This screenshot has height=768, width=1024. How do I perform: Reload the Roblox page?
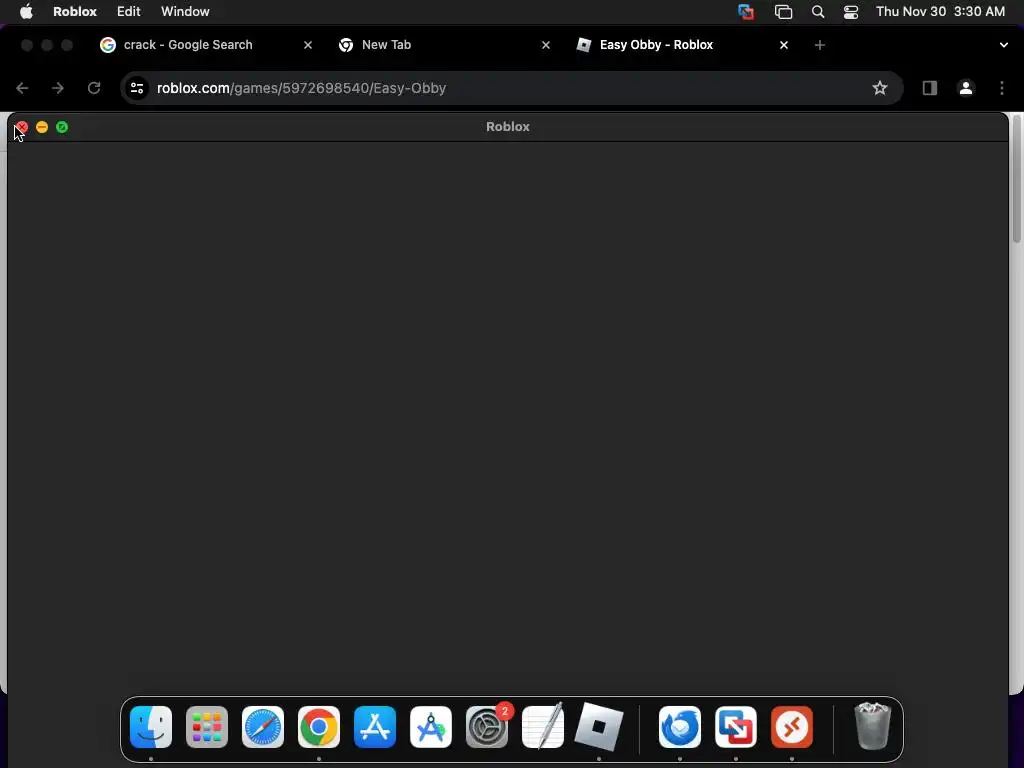[94, 88]
